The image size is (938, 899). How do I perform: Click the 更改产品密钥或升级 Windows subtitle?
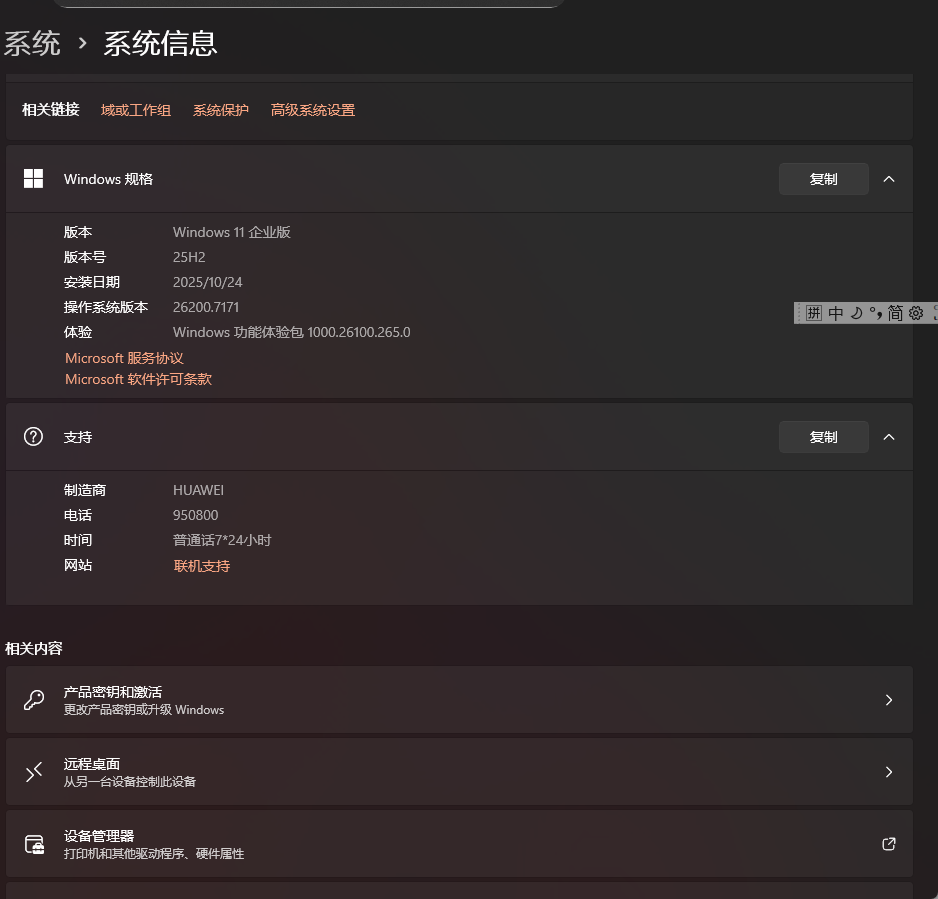click(144, 710)
